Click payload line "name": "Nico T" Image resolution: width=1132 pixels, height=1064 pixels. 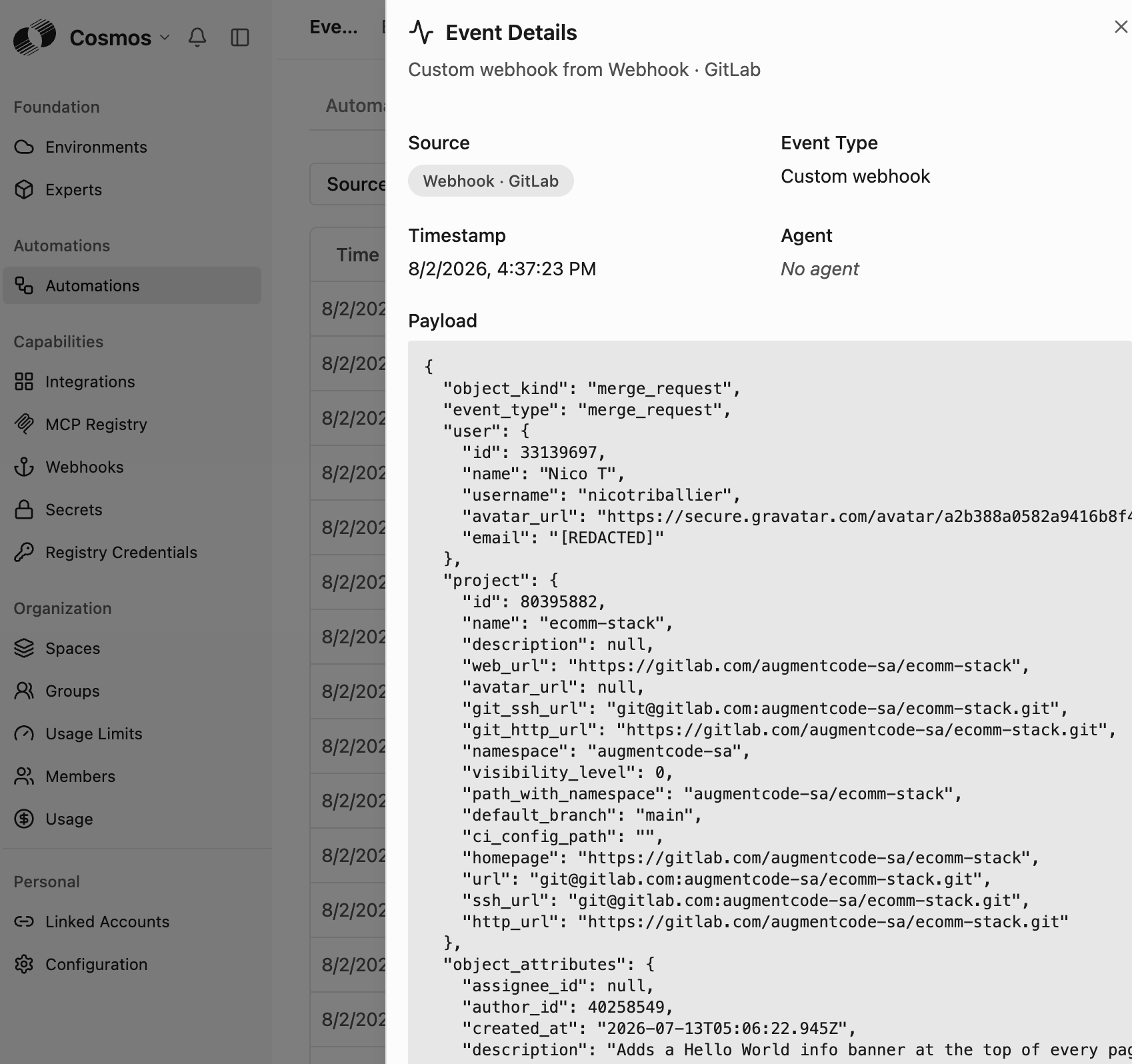544,474
